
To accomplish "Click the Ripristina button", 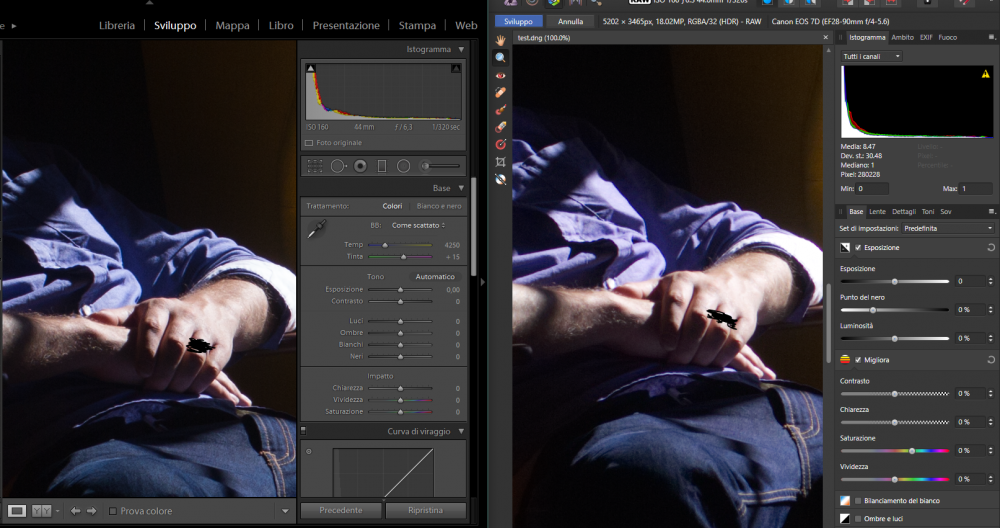I will tap(425, 510).
